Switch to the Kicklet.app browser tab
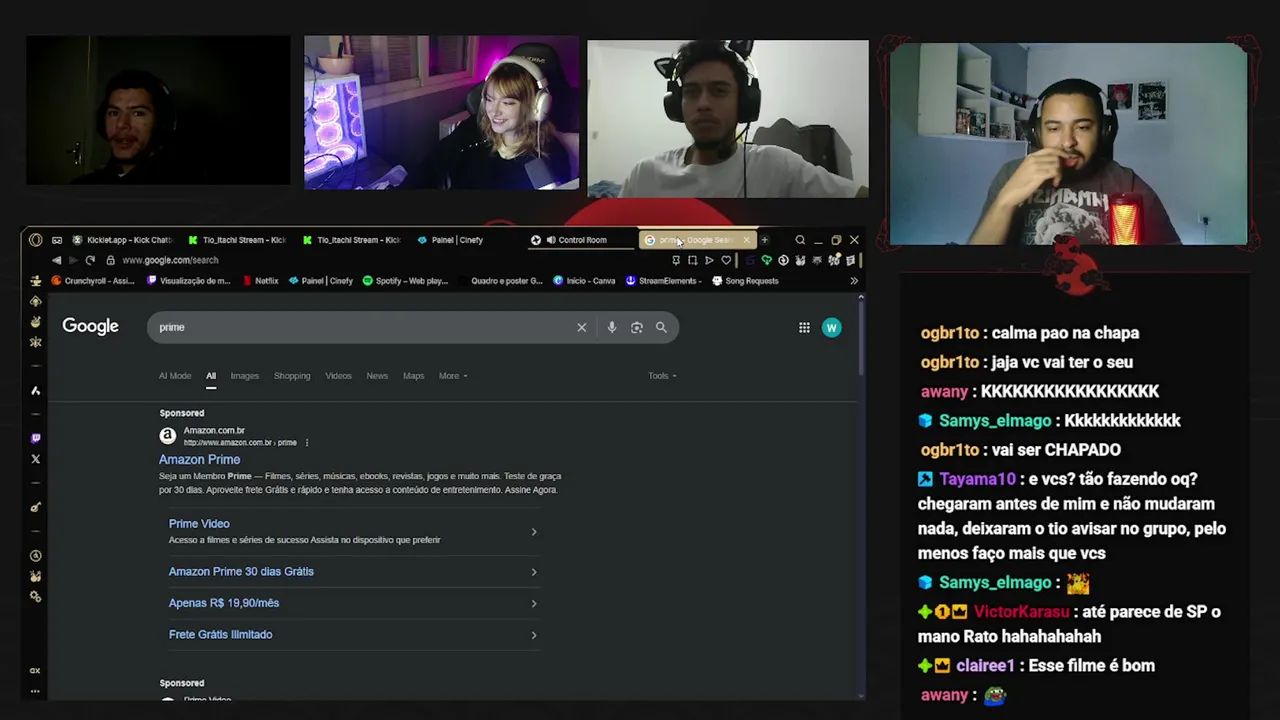This screenshot has width=1280, height=720. pyautogui.click(x=122, y=240)
